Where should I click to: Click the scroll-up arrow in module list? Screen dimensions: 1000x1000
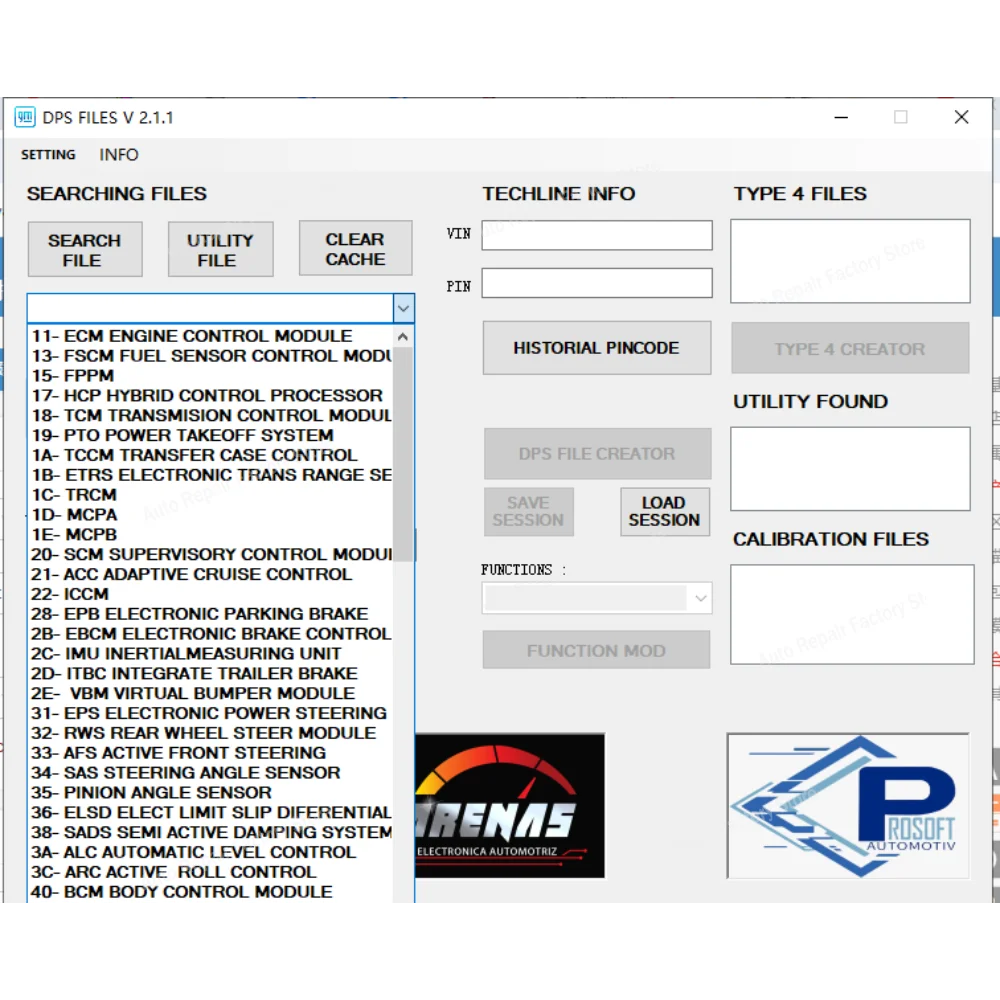[x=402, y=336]
